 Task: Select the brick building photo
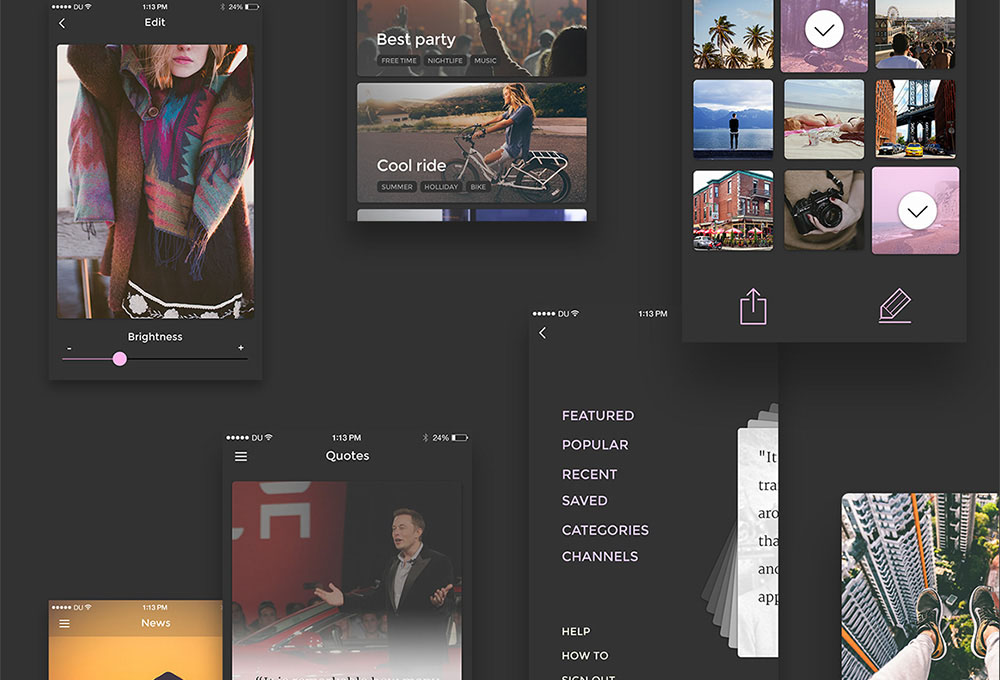click(x=733, y=210)
